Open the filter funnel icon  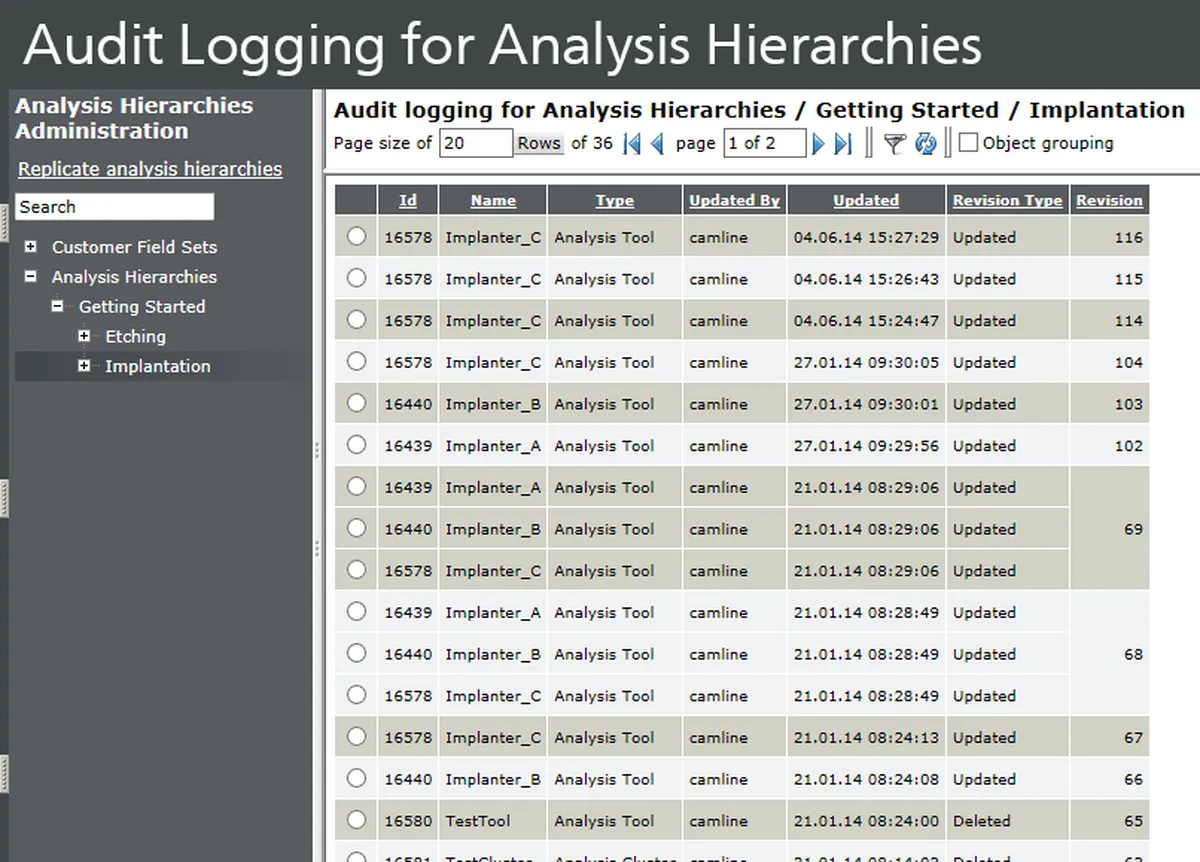[x=894, y=144]
